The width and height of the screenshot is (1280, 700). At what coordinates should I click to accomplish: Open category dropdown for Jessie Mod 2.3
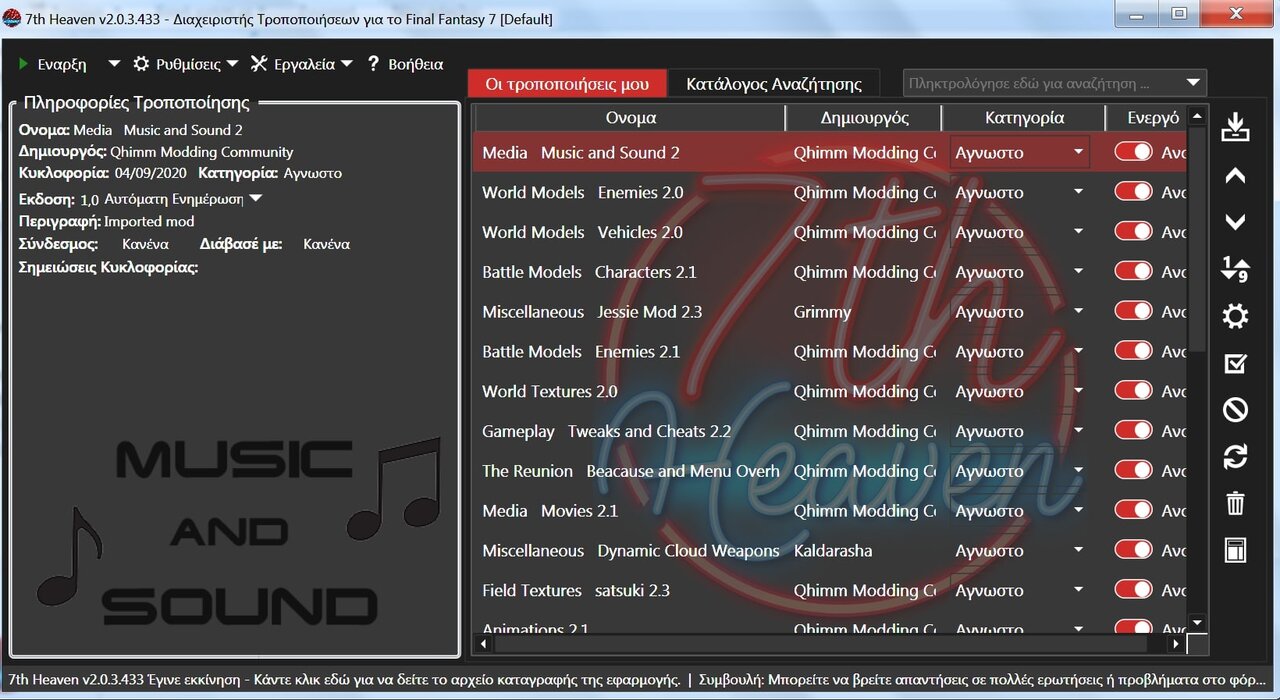click(x=1078, y=312)
